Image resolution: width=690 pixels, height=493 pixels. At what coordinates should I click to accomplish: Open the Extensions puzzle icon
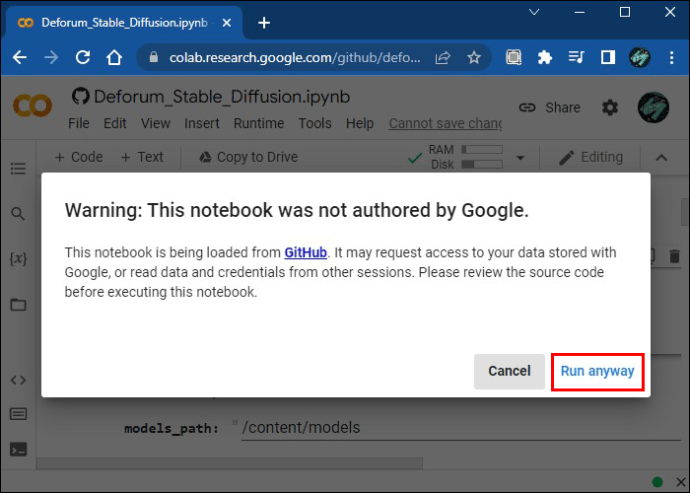click(x=545, y=58)
